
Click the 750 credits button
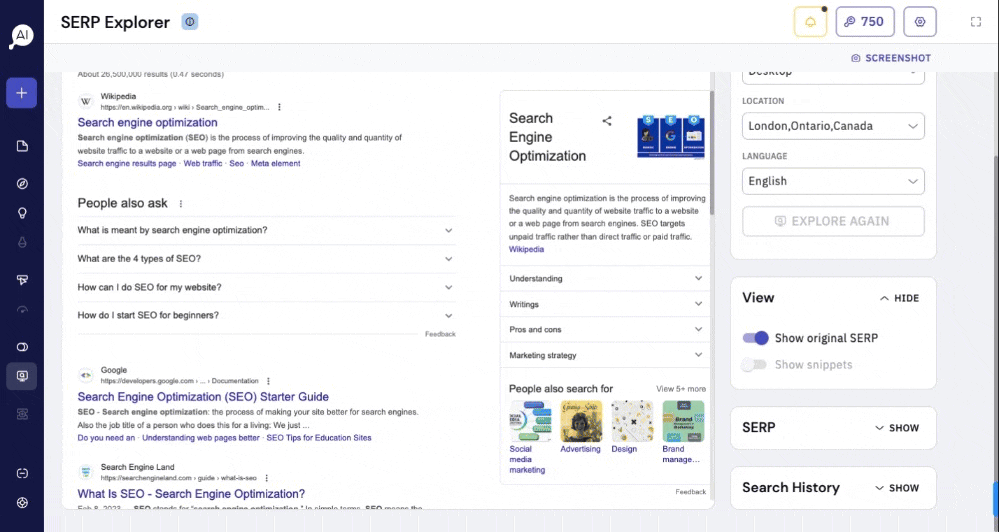click(865, 22)
